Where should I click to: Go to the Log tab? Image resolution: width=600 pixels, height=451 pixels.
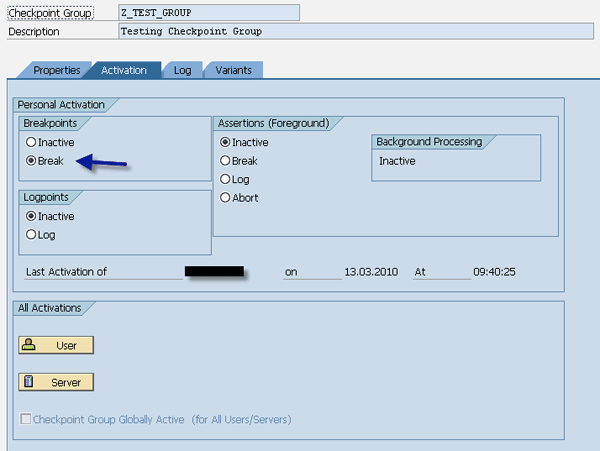[x=182, y=70]
